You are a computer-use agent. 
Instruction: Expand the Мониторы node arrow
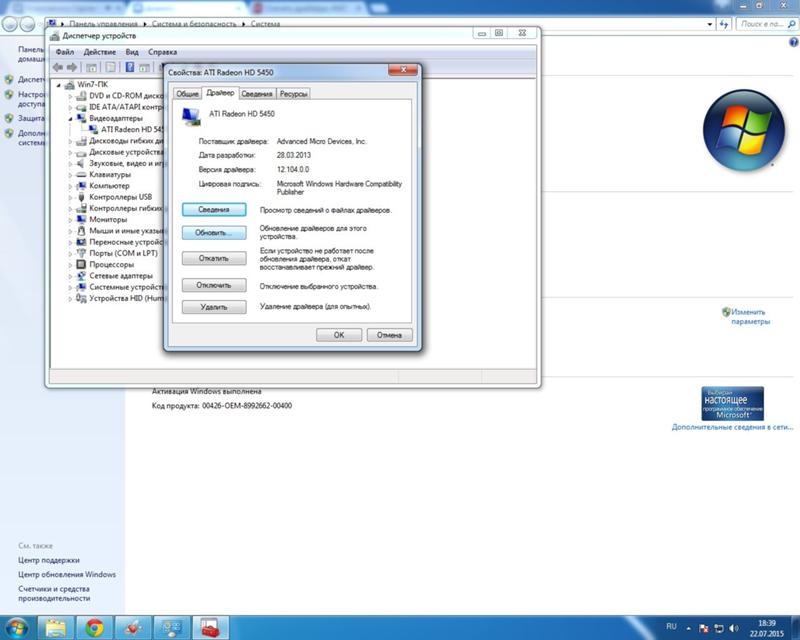[x=70, y=220]
